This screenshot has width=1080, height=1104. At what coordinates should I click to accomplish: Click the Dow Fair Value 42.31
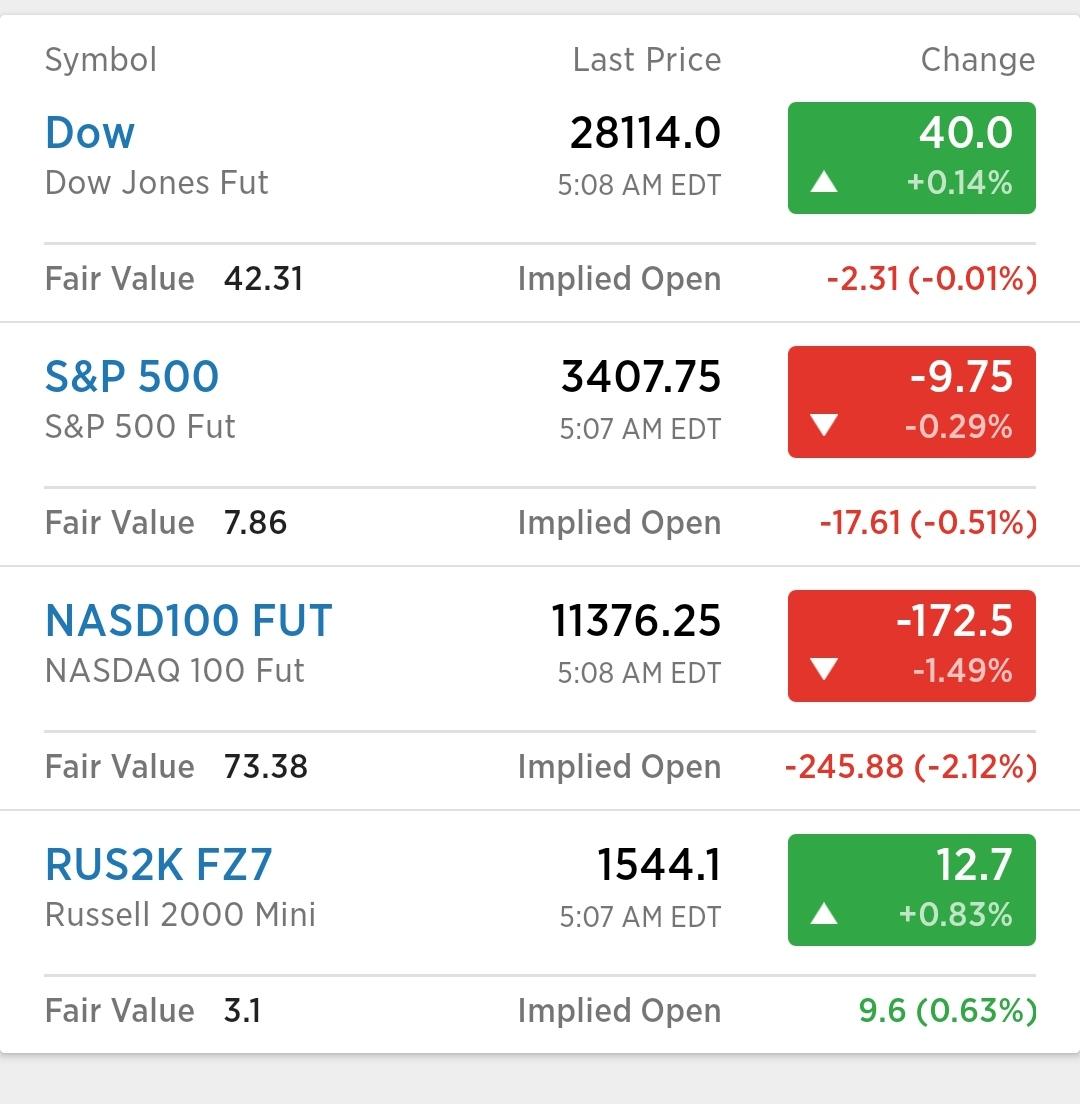[x=263, y=278]
